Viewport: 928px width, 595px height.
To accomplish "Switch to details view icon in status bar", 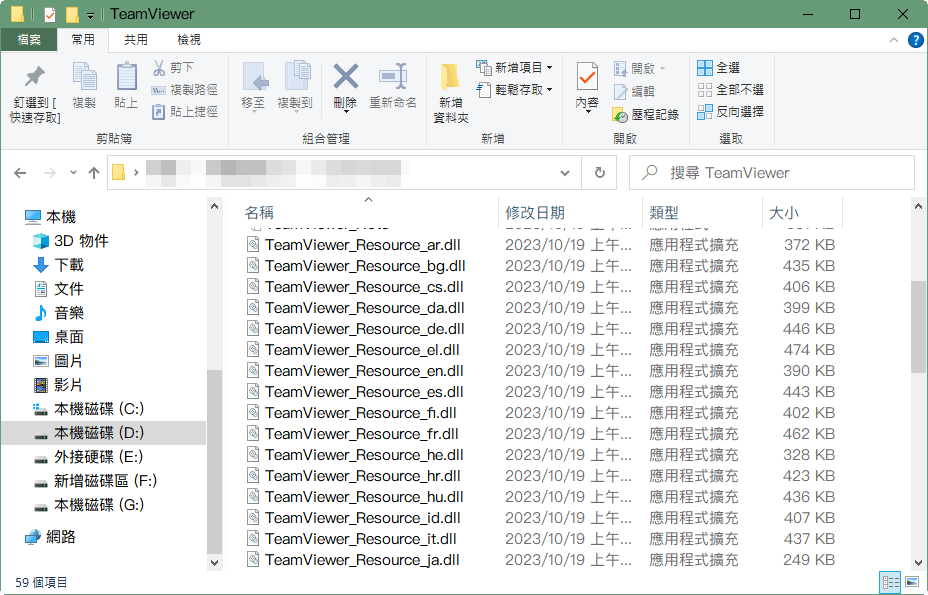I will [x=890, y=583].
